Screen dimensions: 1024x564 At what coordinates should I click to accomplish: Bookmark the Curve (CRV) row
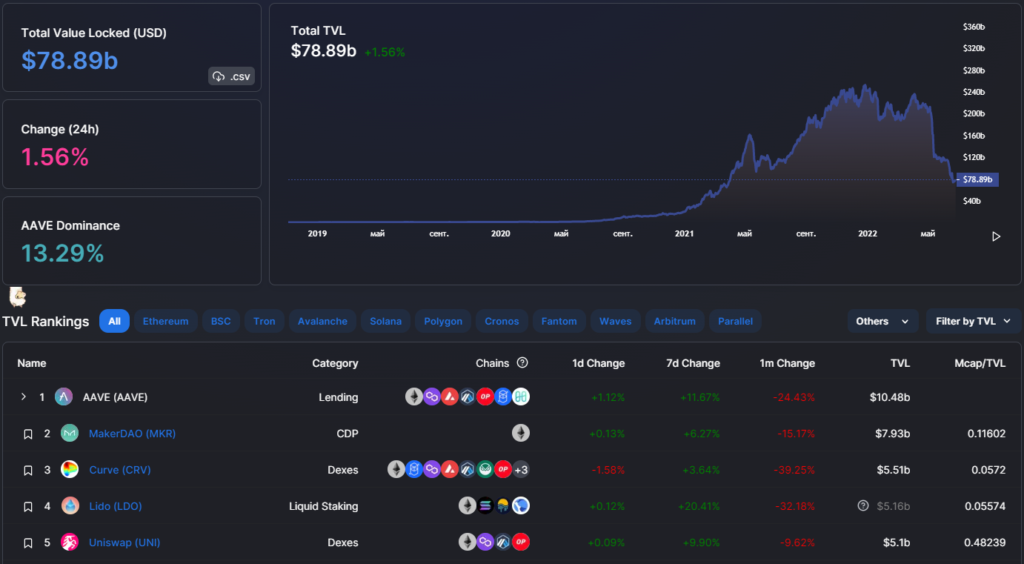point(28,470)
